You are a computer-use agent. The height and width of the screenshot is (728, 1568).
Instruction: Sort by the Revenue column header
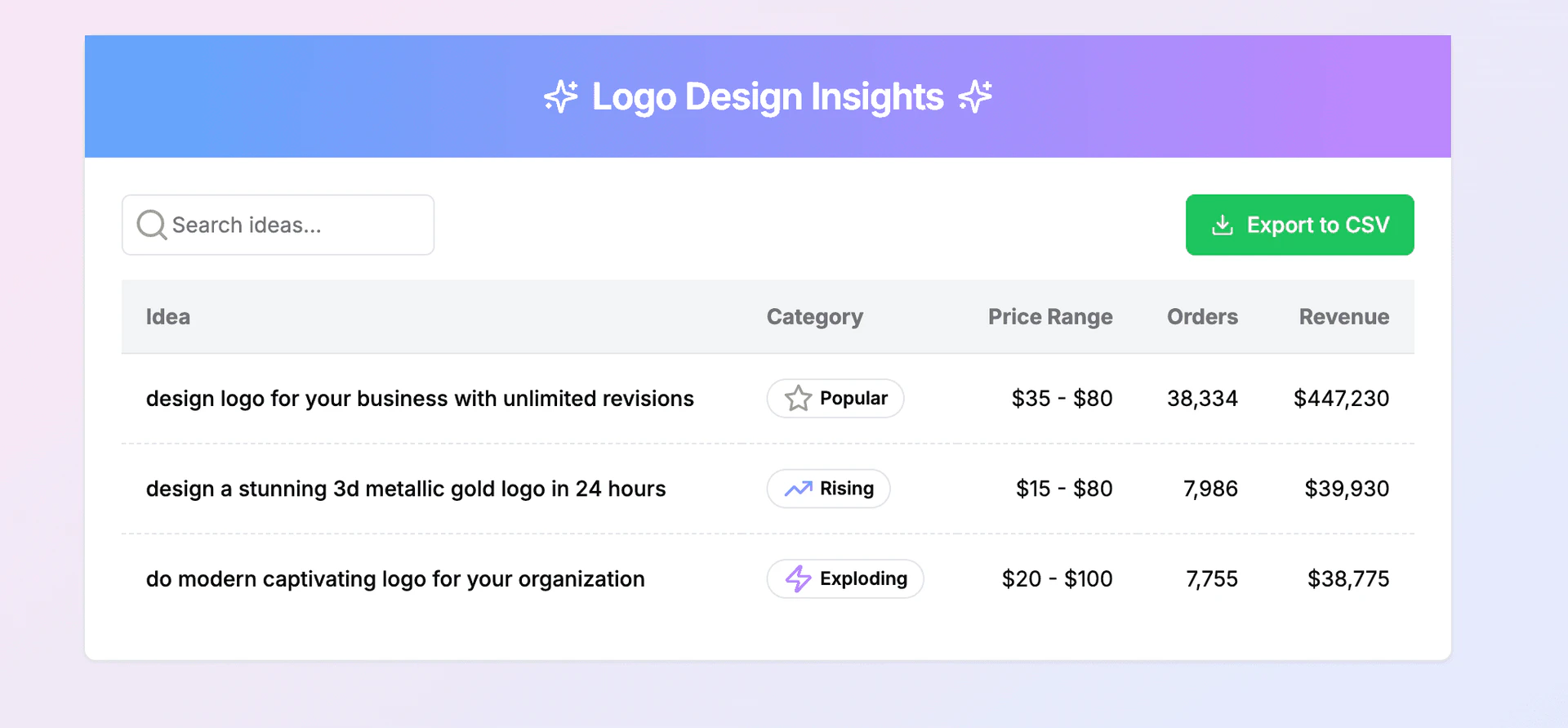tap(1343, 317)
